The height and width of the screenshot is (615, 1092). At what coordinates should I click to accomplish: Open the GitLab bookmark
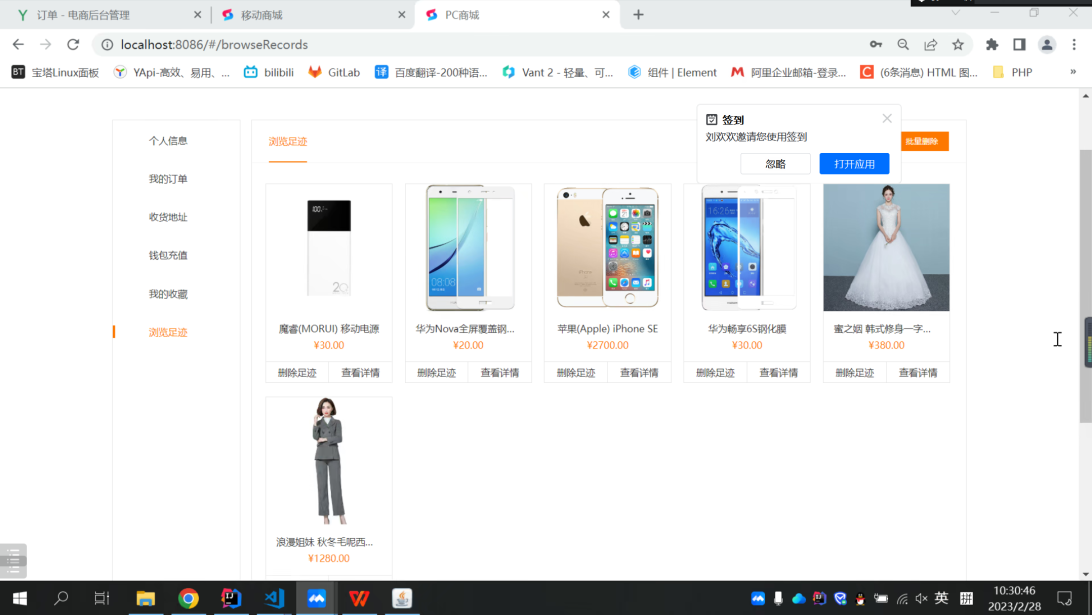pyautogui.click(x=334, y=72)
